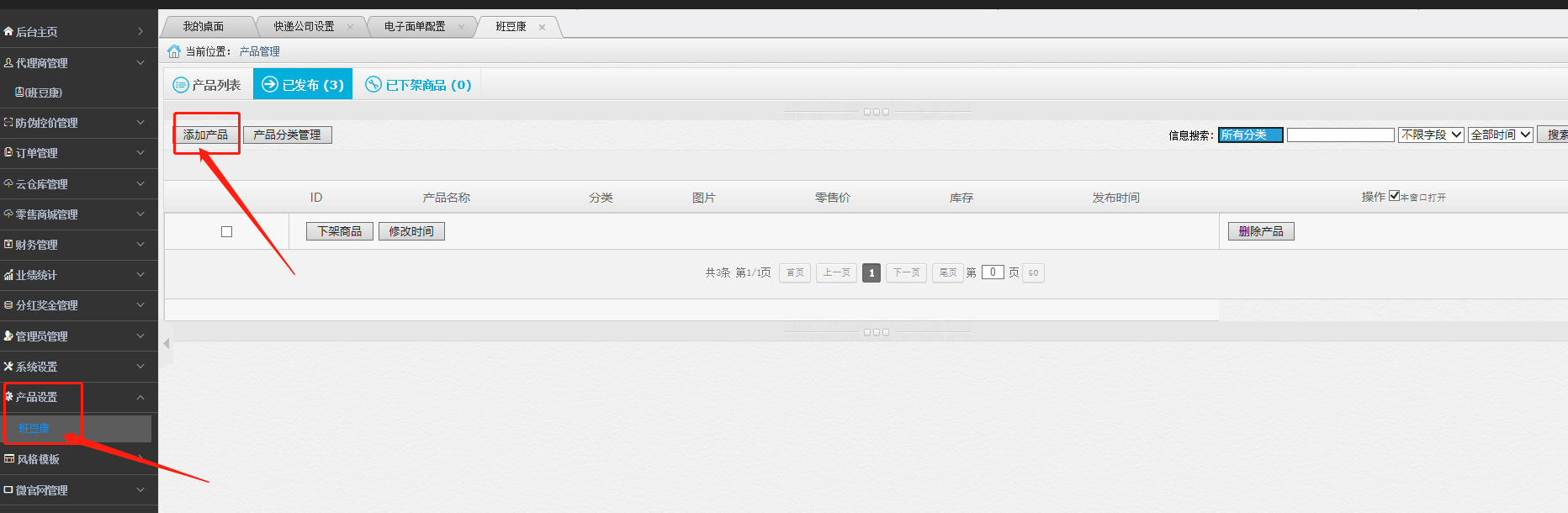Close the 快递公司设置 tab
Viewport: 1568px width, 513px height.
(x=350, y=27)
